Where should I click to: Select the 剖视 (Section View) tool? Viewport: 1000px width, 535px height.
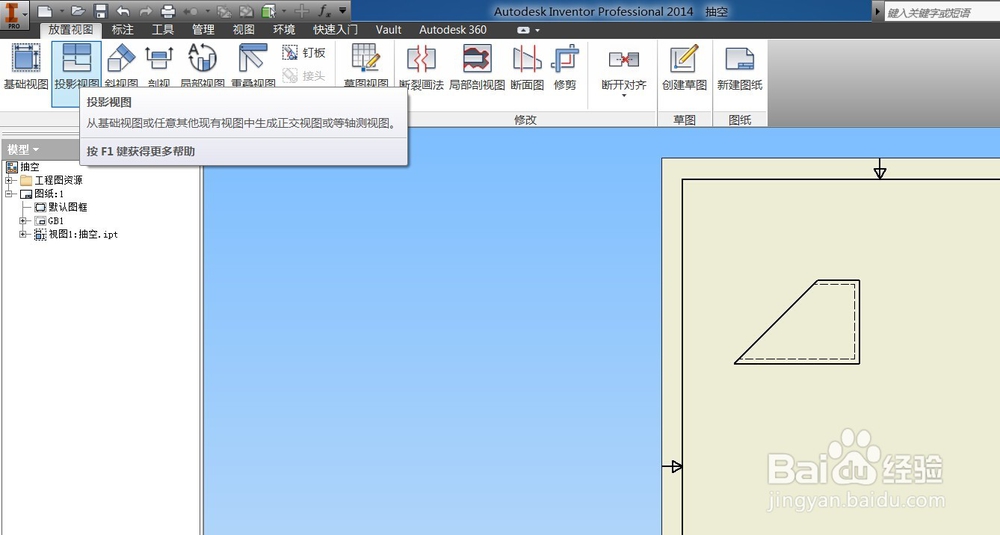coord(159,66)
